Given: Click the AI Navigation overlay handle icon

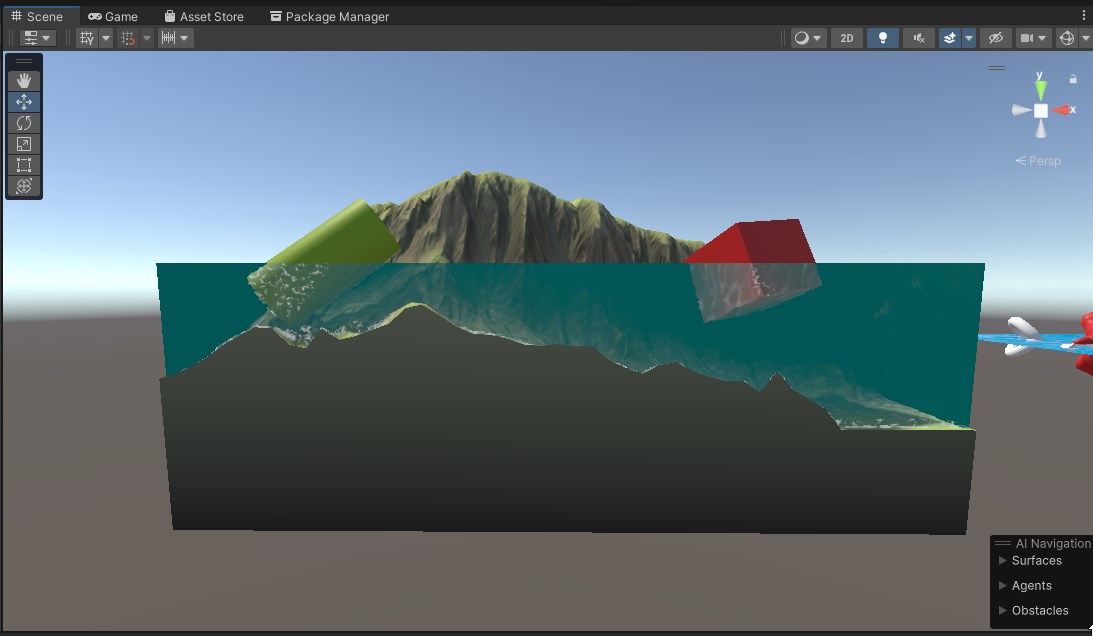Looking at the screenshot, I should point(1003,543).
